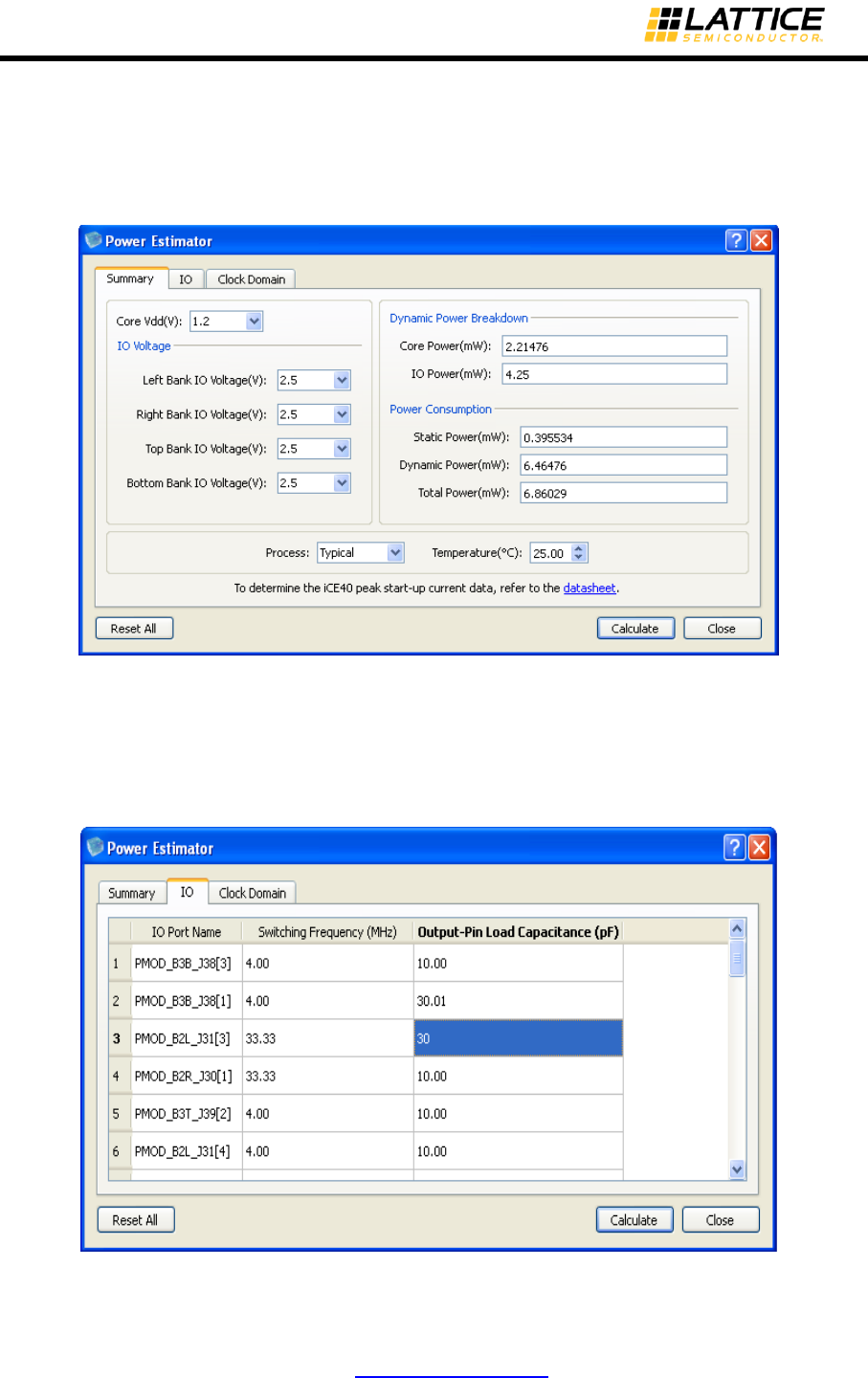
Task: Select the PMOD_B2R_J30[1] port name cell
Action: coord(187,1076)
